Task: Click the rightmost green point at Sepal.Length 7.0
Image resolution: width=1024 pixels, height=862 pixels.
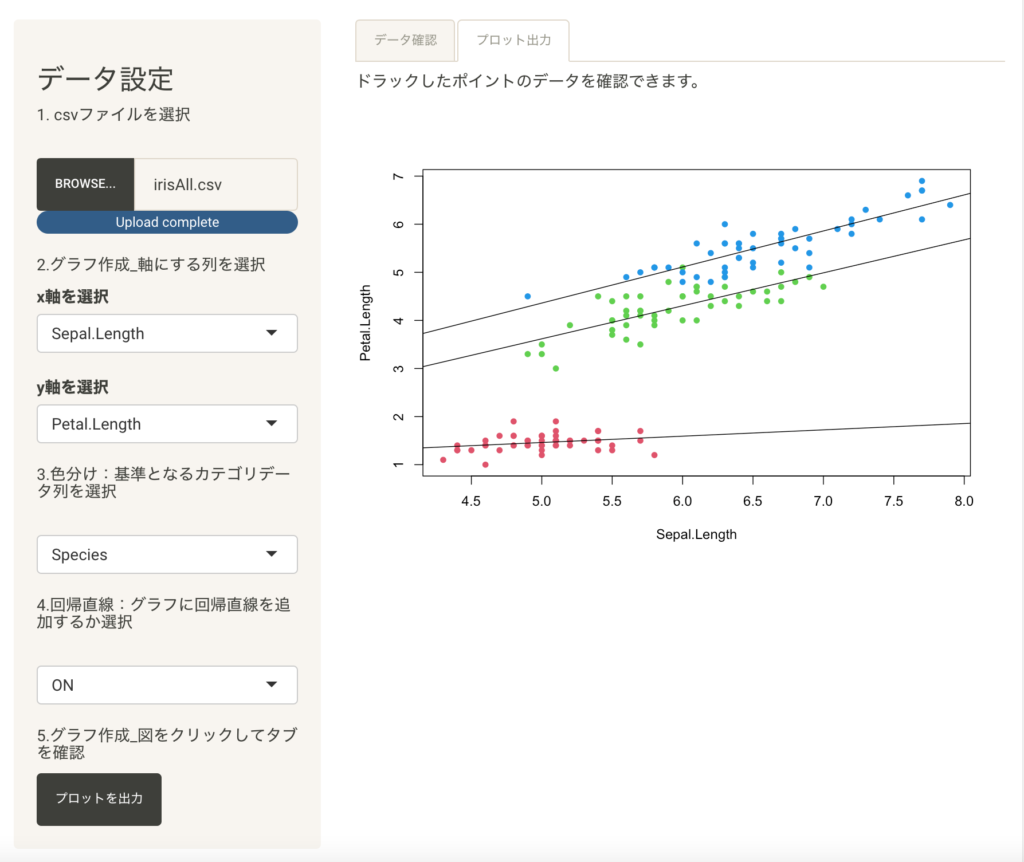Action: (x=823, y=287)
